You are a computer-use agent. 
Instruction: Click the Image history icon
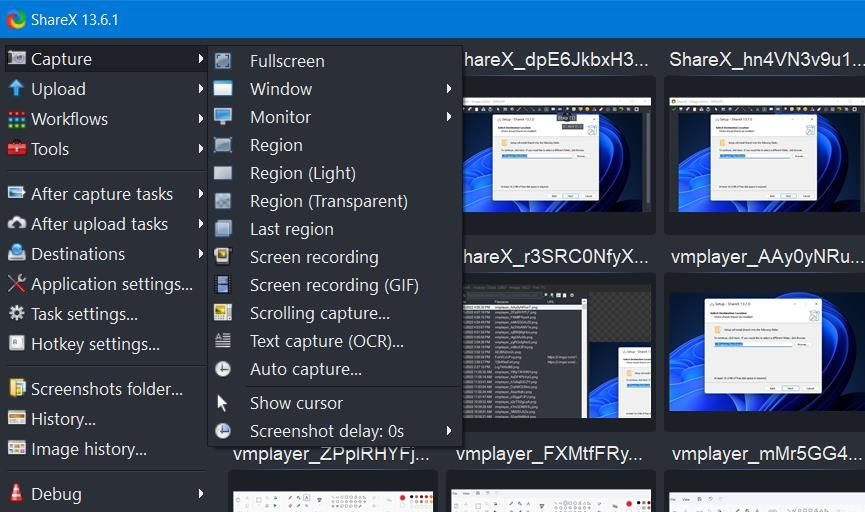[17, 447]
